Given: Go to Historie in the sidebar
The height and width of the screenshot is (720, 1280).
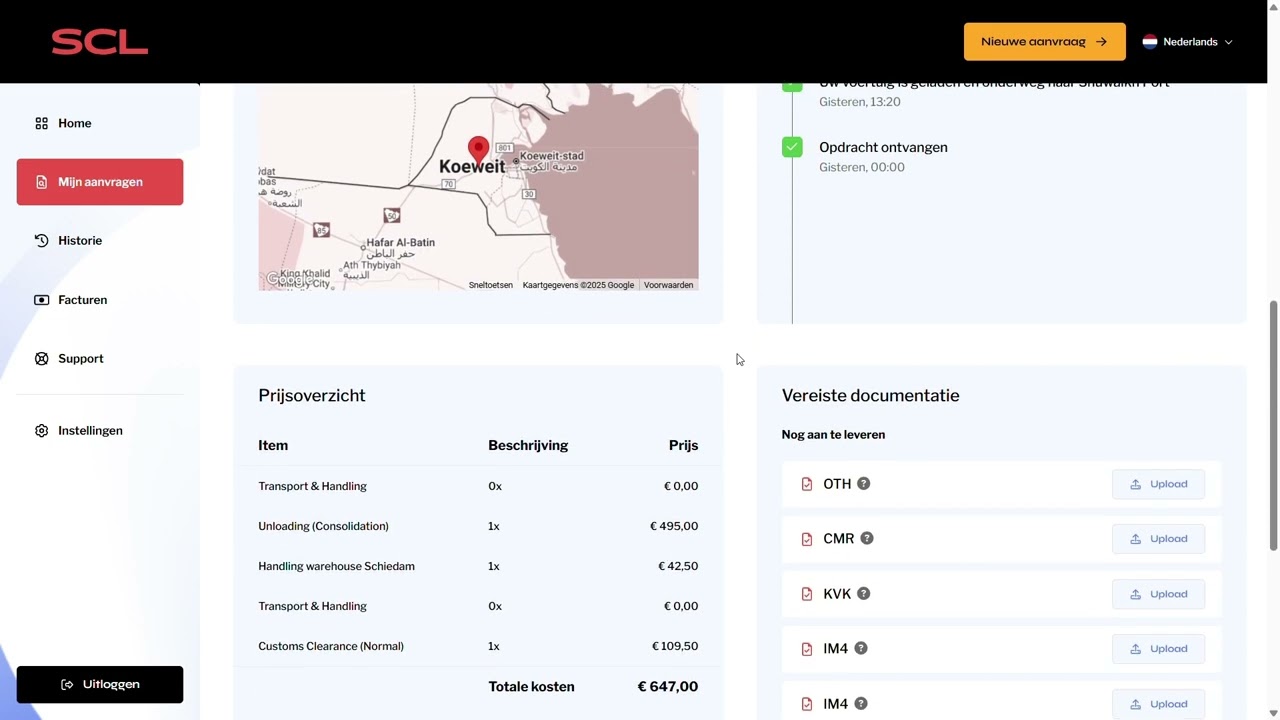Looking at the screenshot, I should (x=80, y=241).
